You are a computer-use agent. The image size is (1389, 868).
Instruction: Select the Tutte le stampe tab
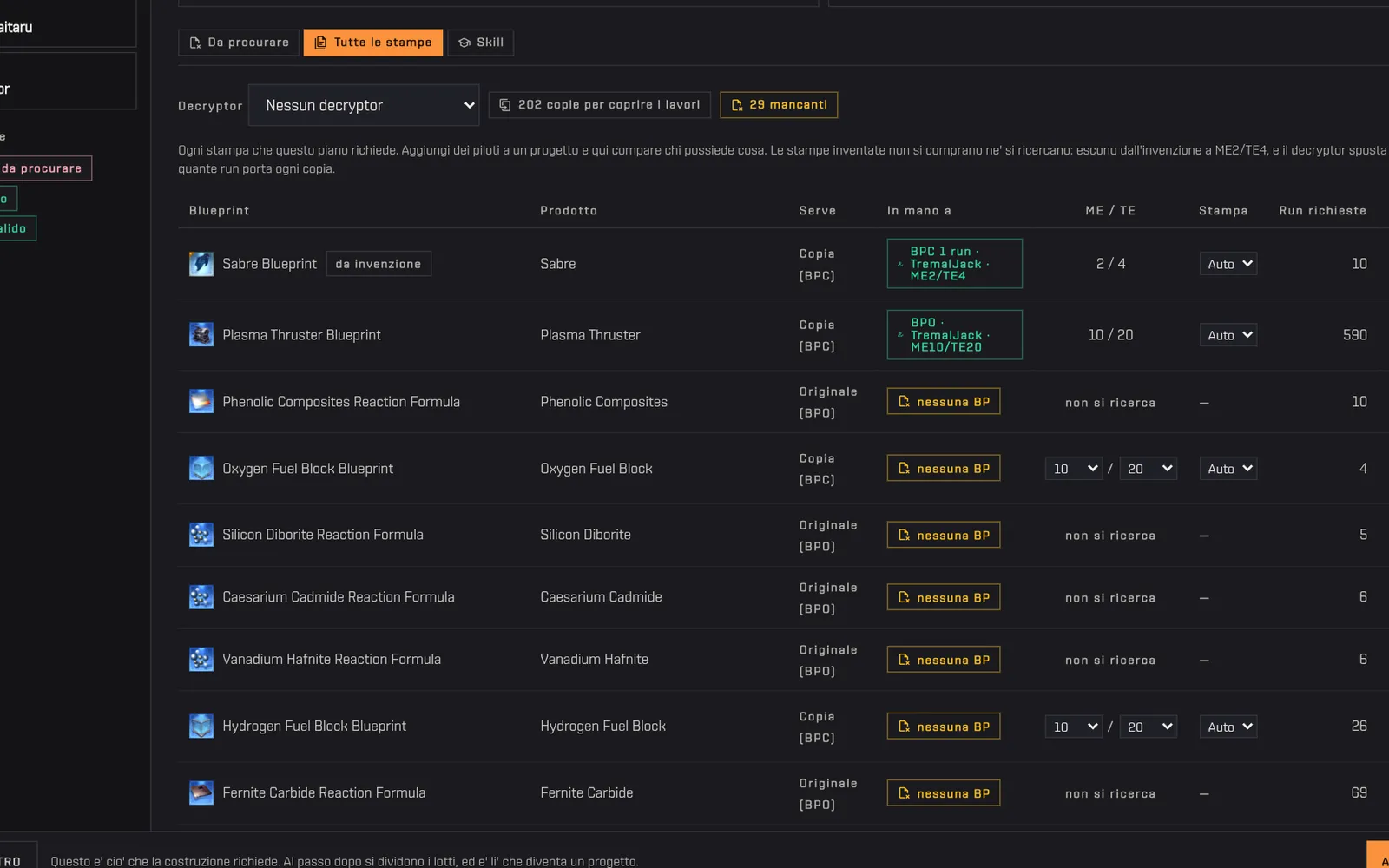(x=373, y=43)
